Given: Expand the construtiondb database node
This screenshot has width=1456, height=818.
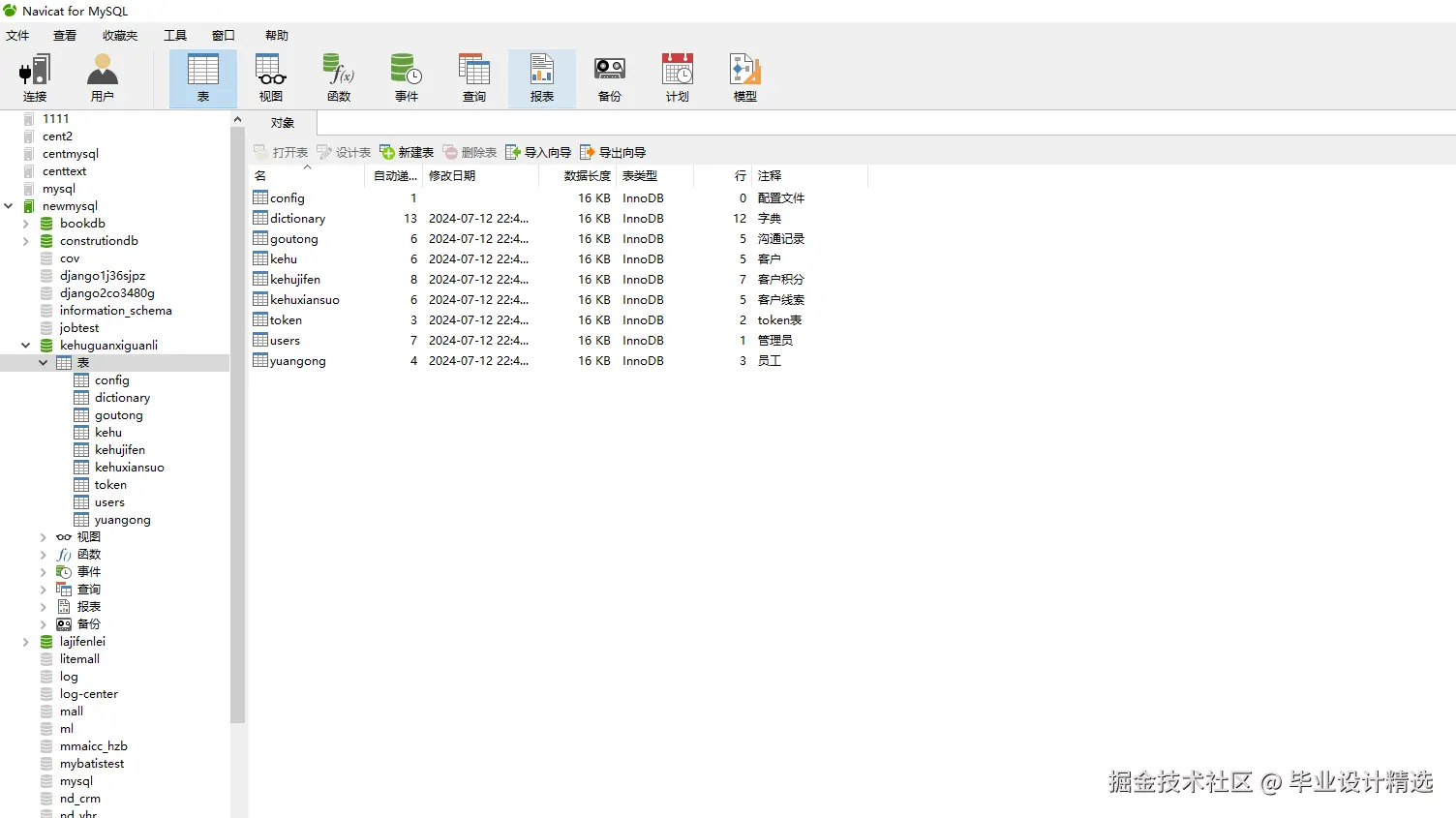Looking at the screenshot, I should (x=26, y=241).
